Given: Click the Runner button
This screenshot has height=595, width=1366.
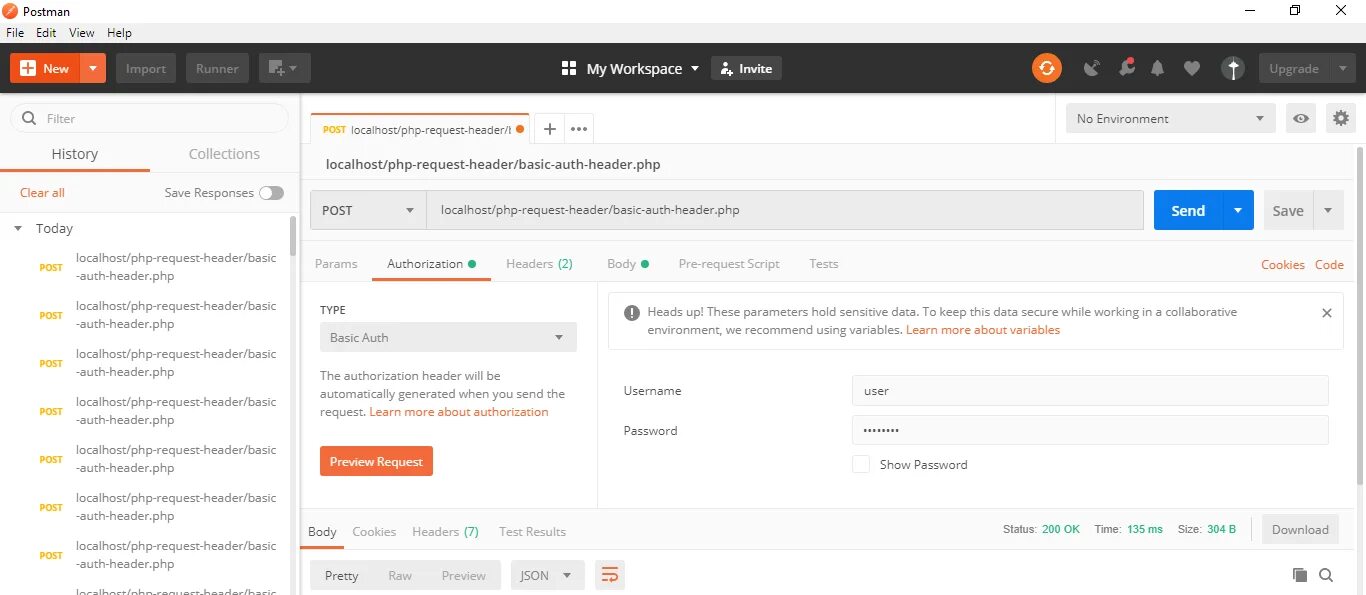Looking at the screenshot, I should point(217,68).
